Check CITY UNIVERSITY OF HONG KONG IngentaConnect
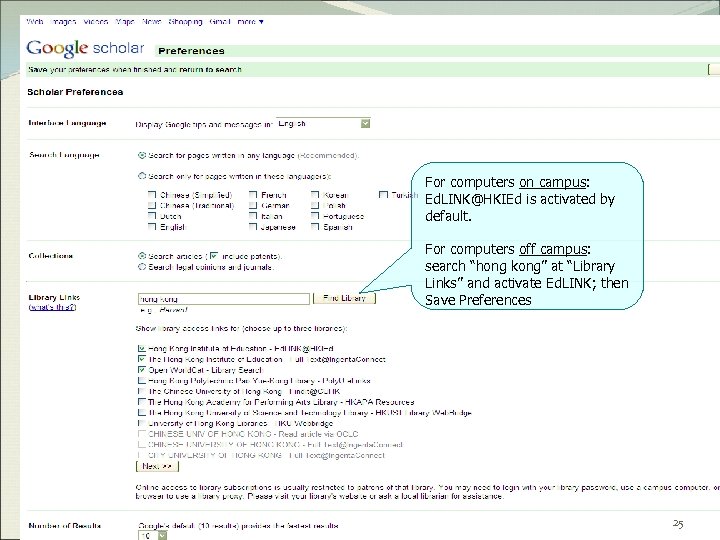This screenshot has width=720, height=540. 142,455
